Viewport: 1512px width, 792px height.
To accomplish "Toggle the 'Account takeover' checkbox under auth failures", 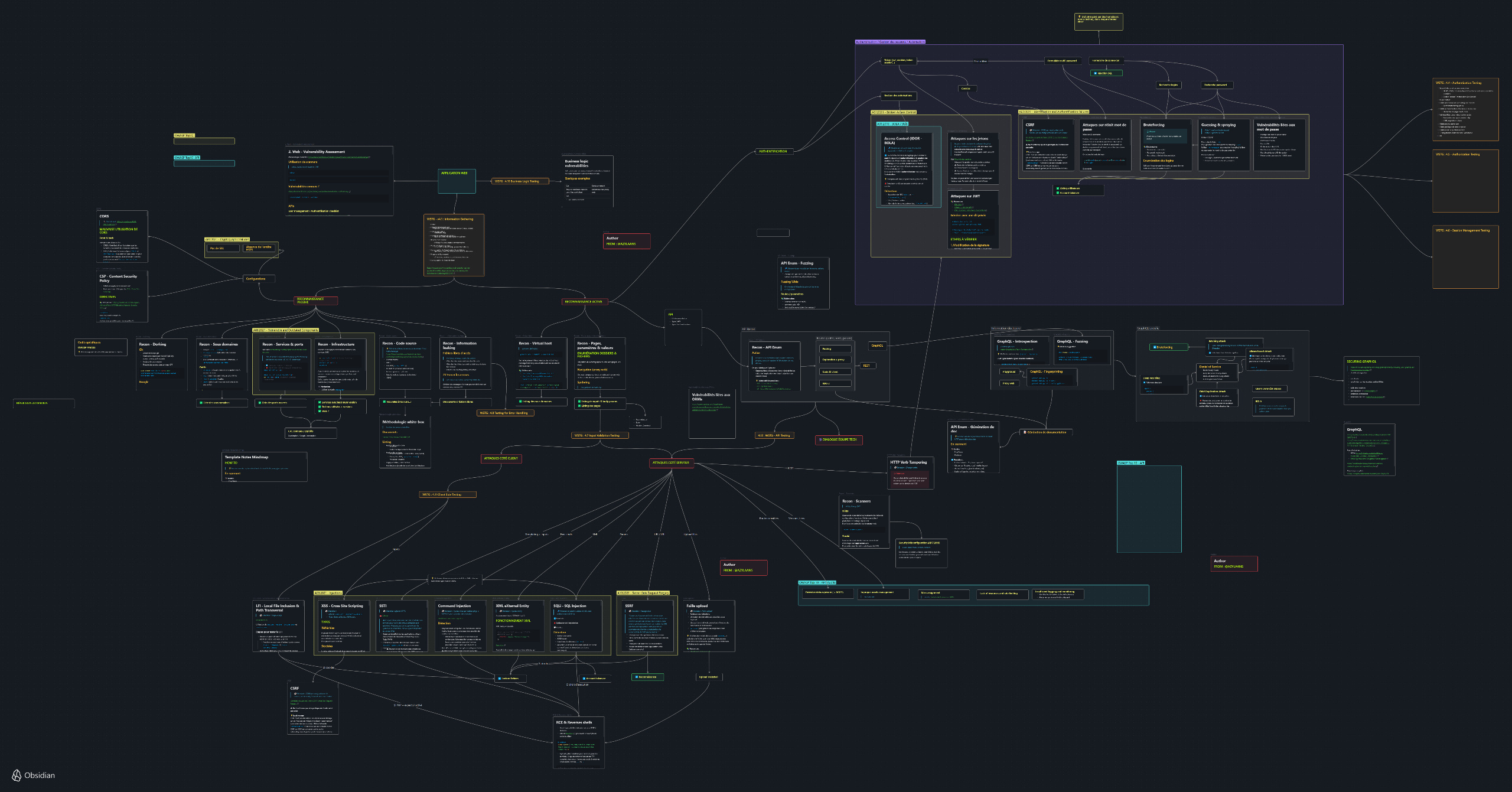I will tap(1058, 193).
